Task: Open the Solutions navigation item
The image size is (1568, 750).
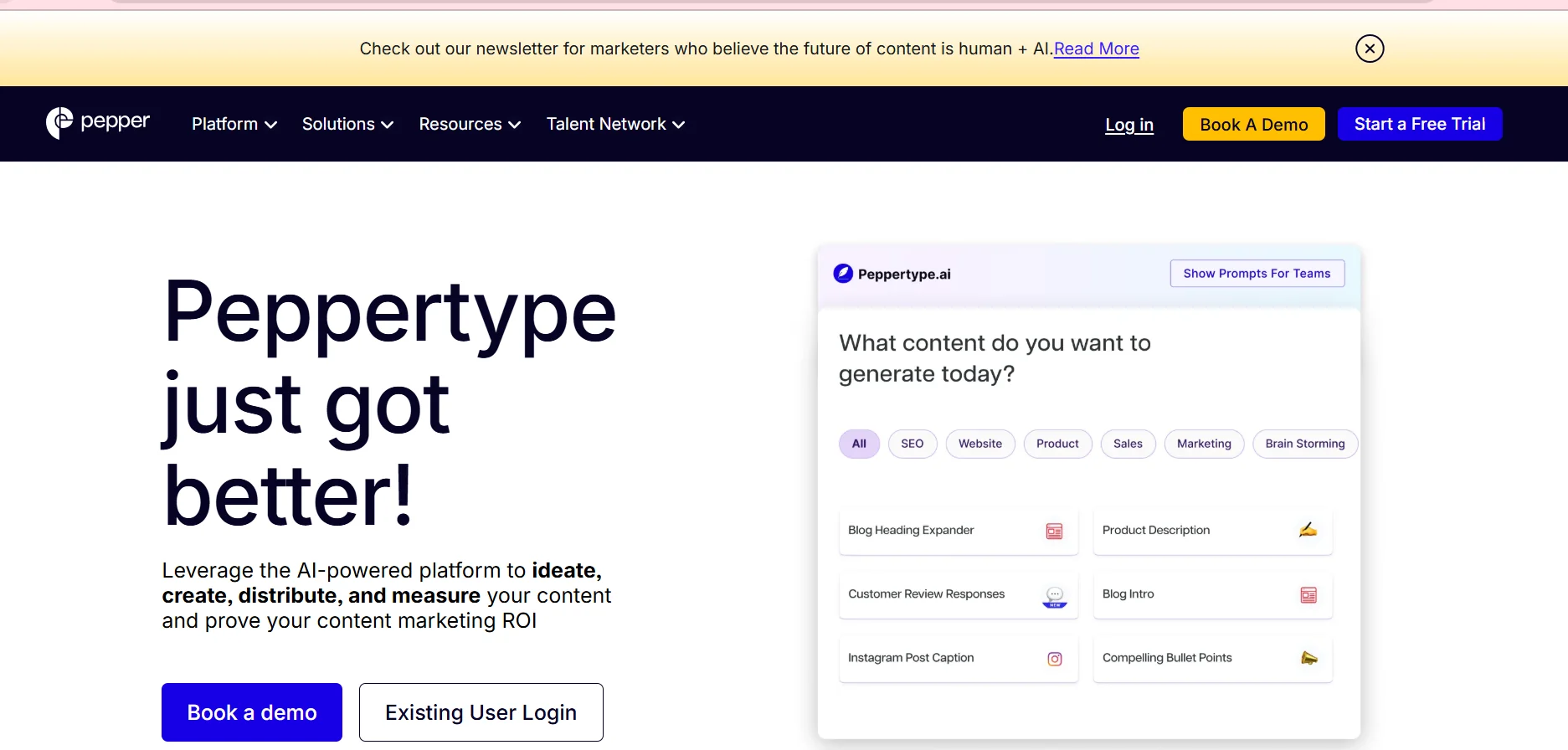Action: point(347,124)
